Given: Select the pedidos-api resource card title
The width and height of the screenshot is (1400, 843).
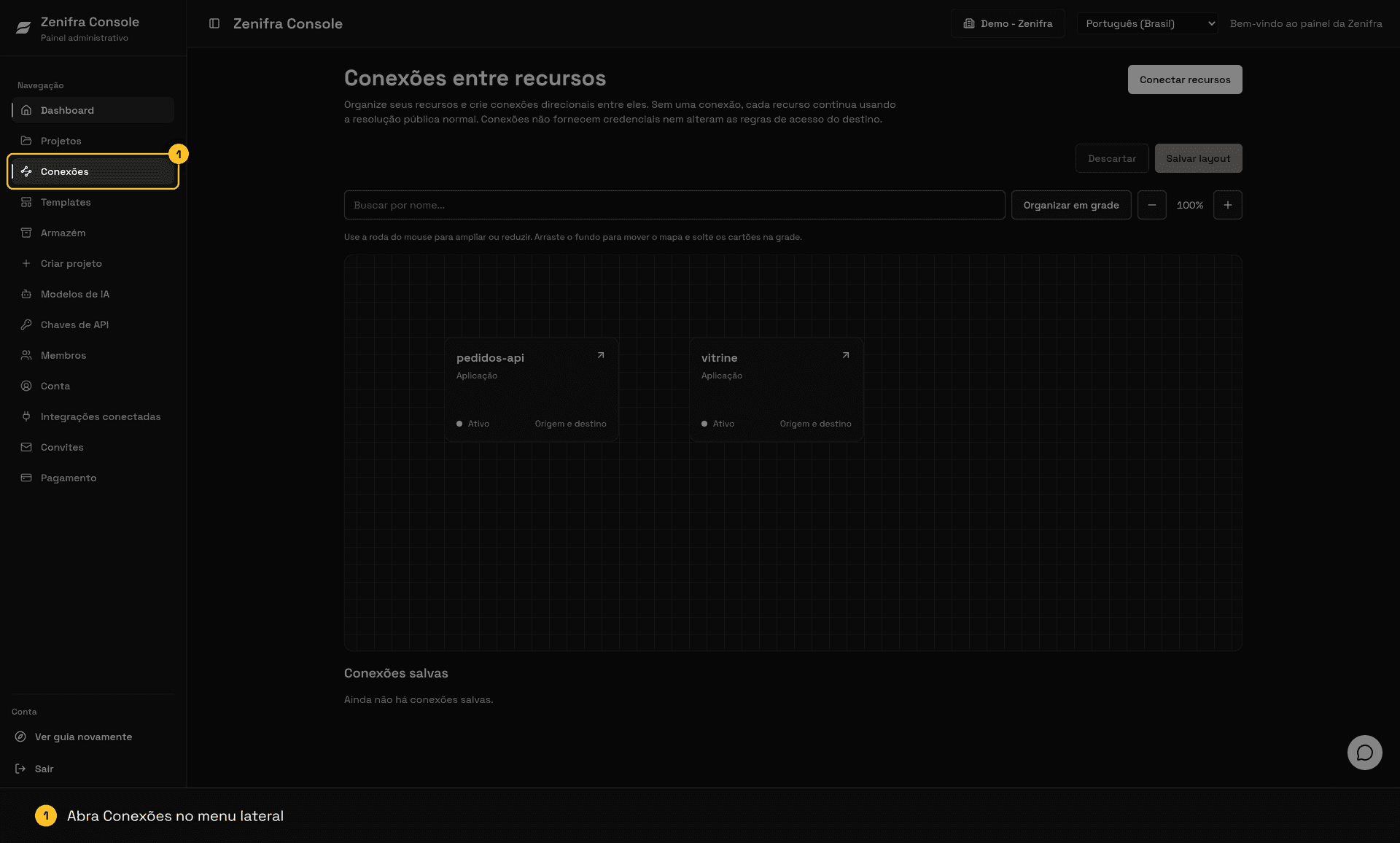Looking at the screenshot, I should coord(490,358).
